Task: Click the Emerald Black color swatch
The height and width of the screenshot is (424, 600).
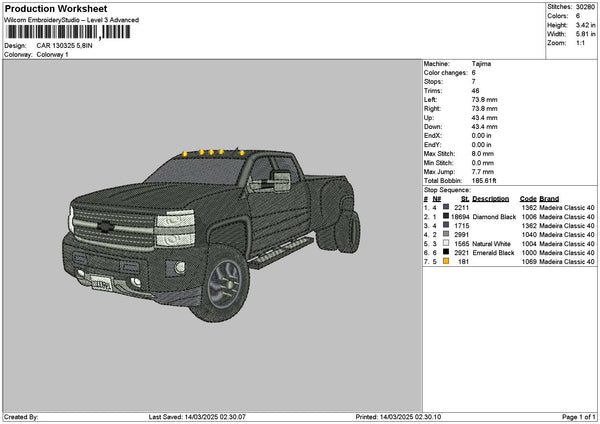Action: tap(446, 252)
